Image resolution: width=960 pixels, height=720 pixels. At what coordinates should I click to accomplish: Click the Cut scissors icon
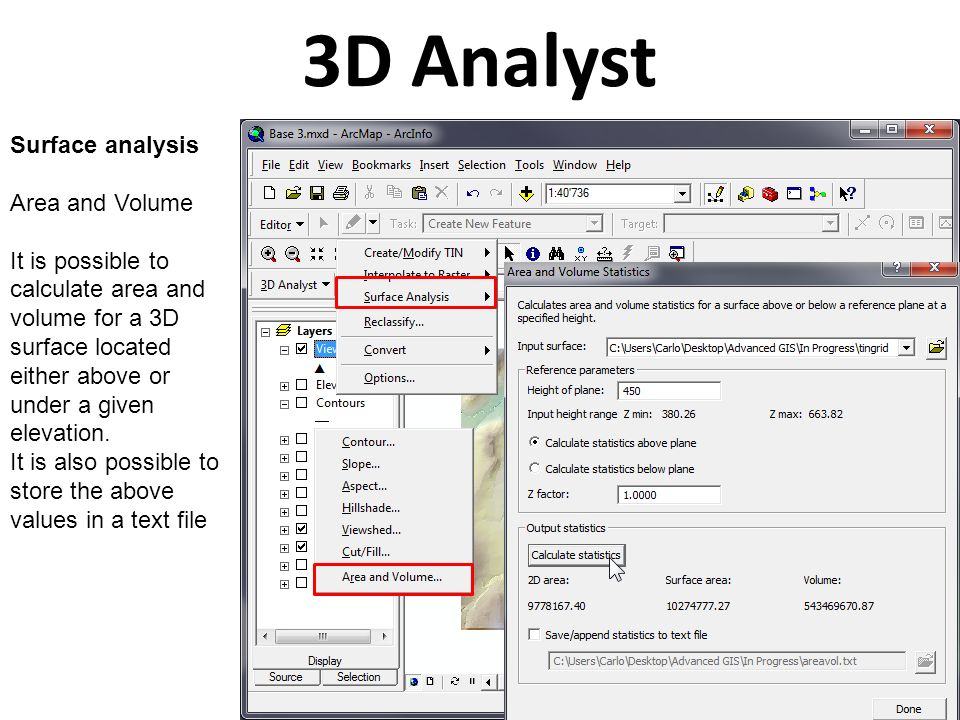click(369, 193)
